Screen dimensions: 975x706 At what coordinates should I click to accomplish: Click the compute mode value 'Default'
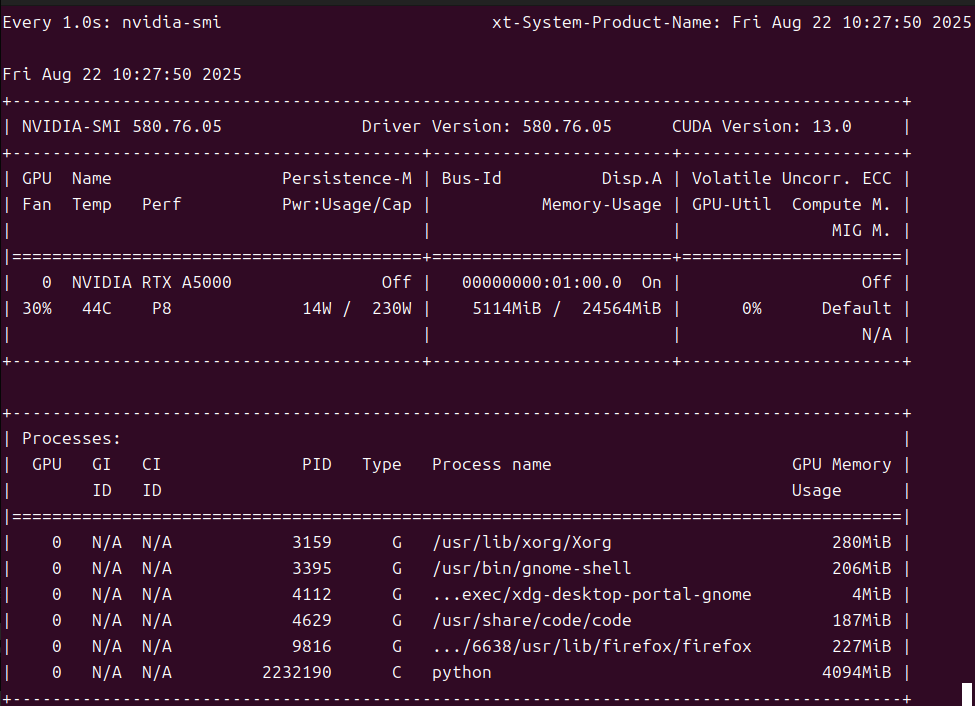pos(856,309)
